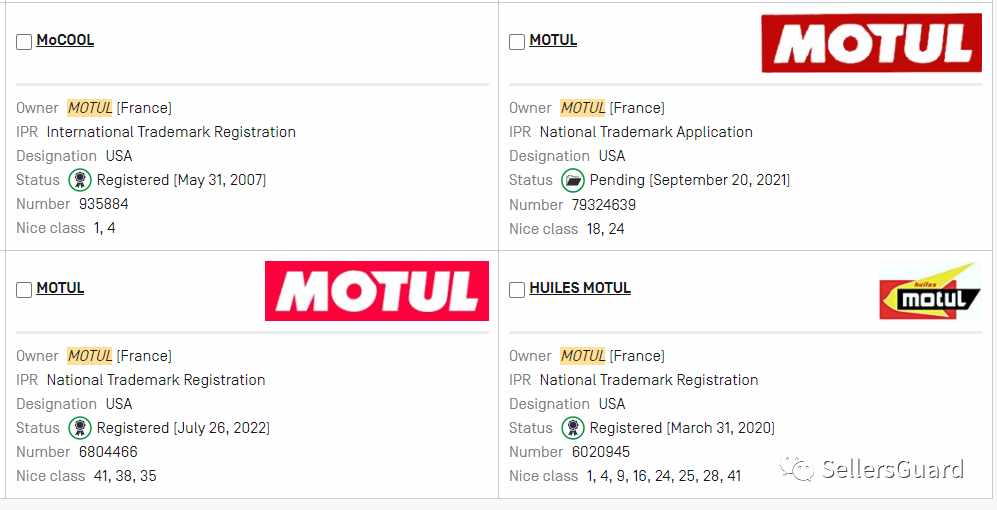
Task: Enable the HUILES MOTUL checkbox
Action: click(517, 290)
